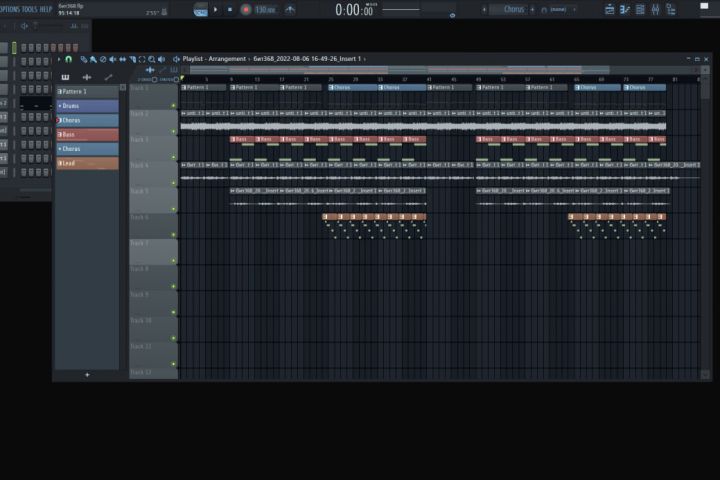The width and height of the screenshot is (720, 480).
Task: Click the first Bass clip on Track 3
Action: point(242,139)
